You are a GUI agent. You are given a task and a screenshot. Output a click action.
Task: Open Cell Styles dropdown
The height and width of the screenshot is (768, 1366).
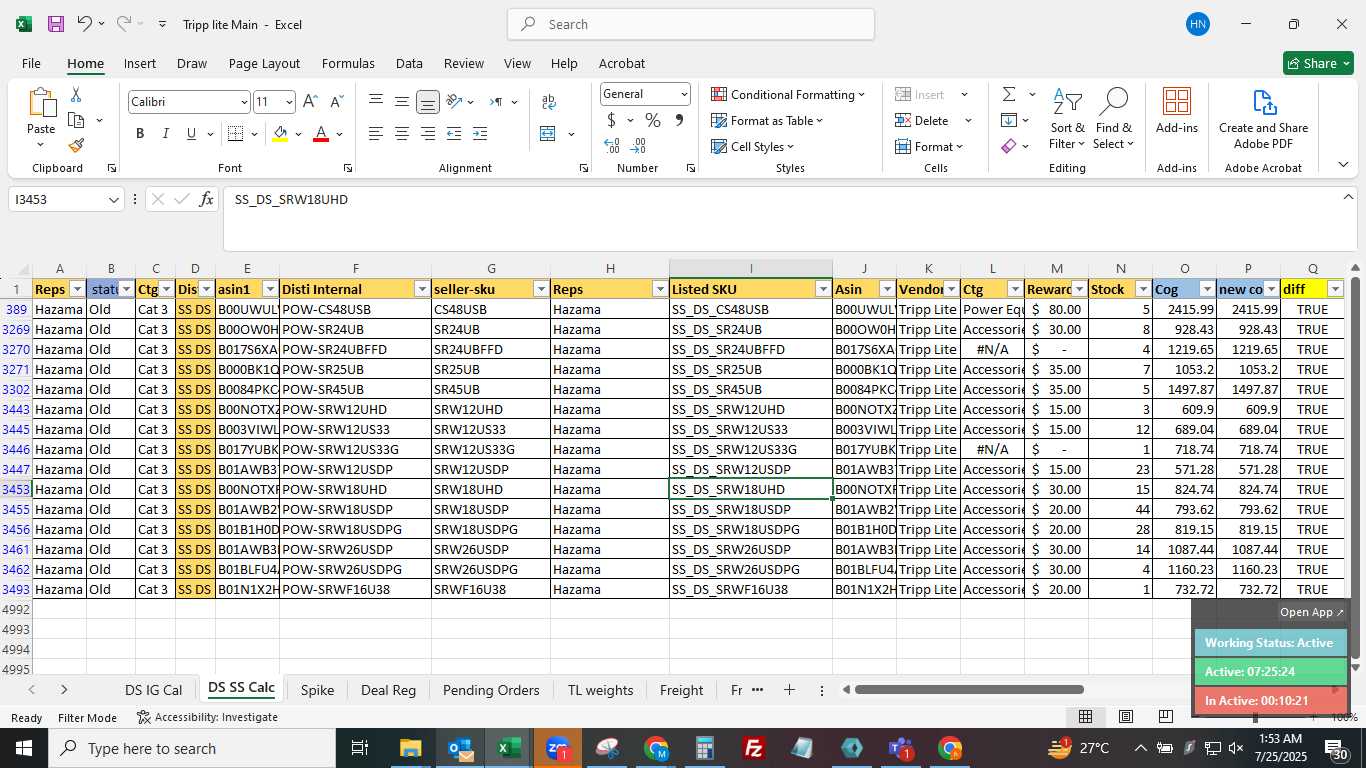tap(752, 146)
